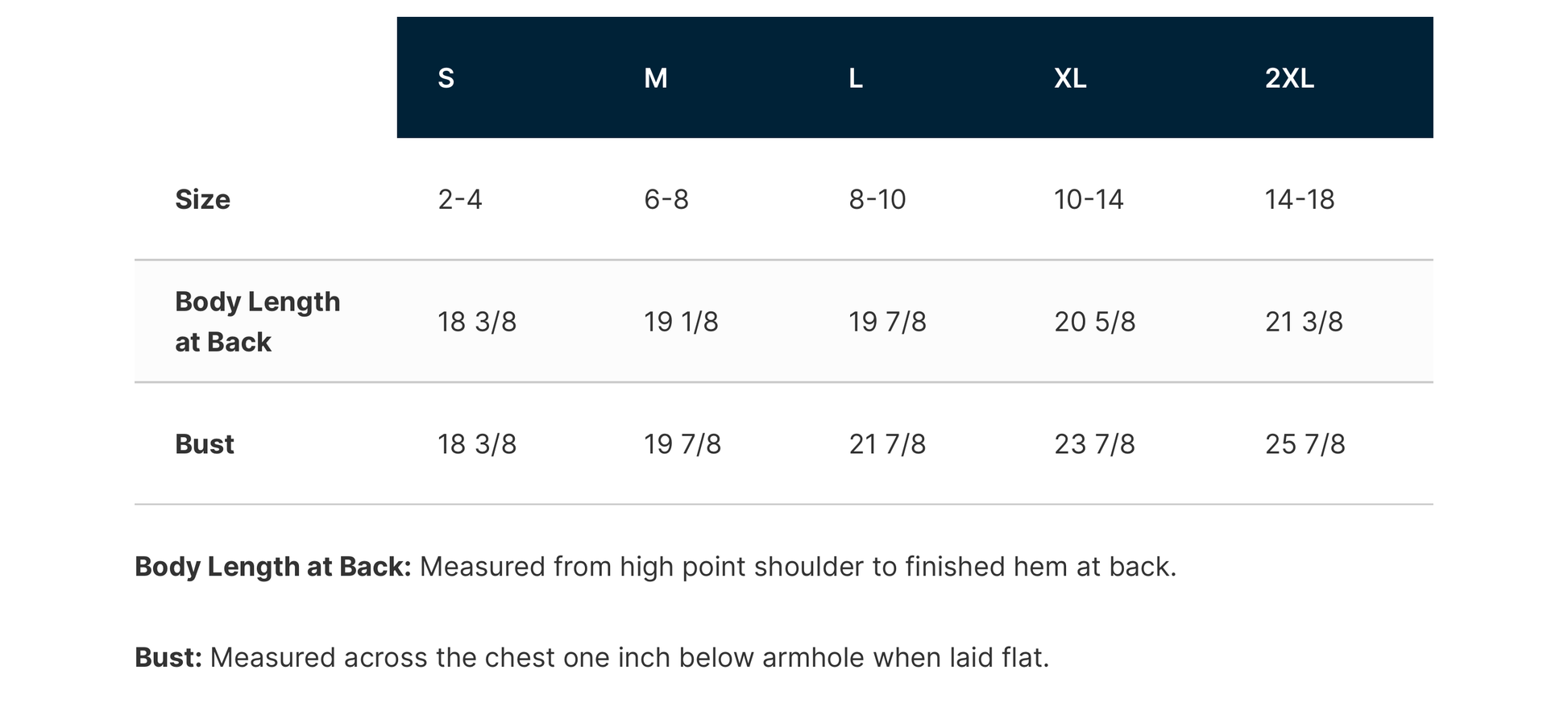The width and height of the screenshot is (1568, 724).
Task: Click the 14-18 size cell
Action: pyautogui.click(x=1300, y=199)
